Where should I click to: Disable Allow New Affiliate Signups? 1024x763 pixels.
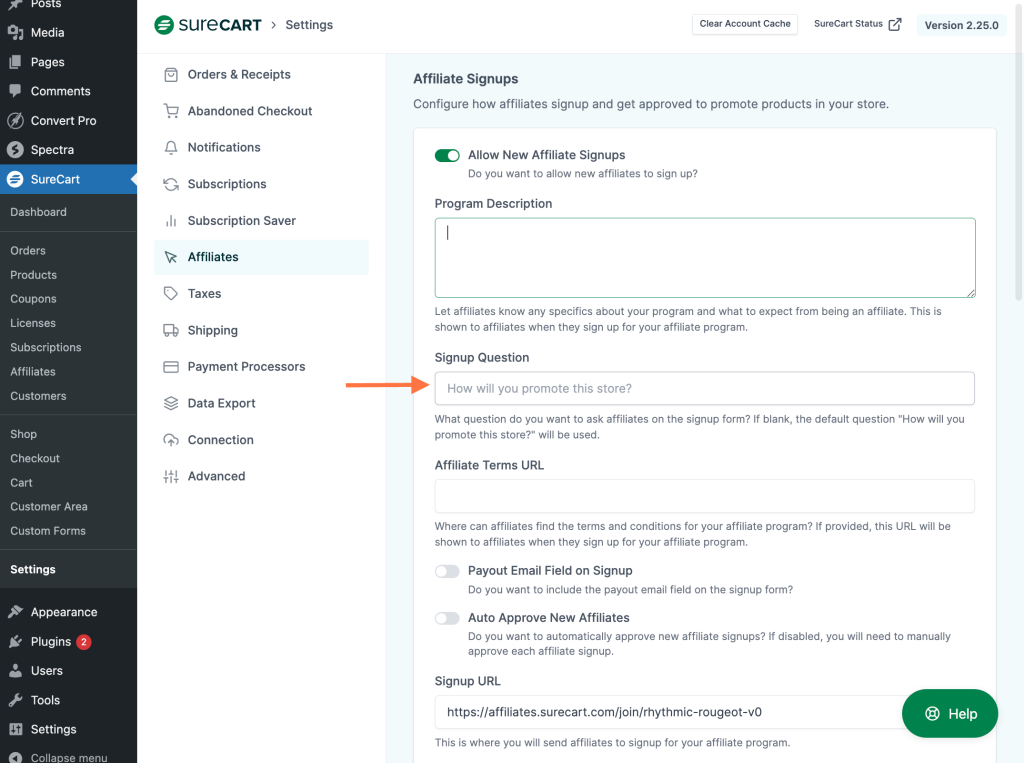click(x=447, y=155)
